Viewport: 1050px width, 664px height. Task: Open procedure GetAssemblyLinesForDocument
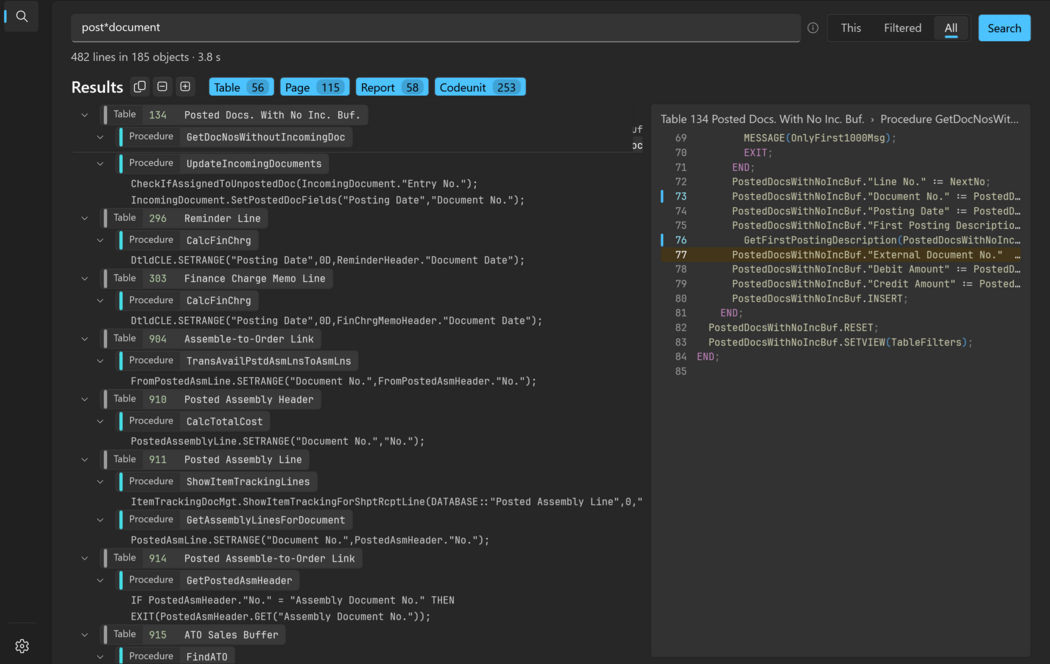236,520
